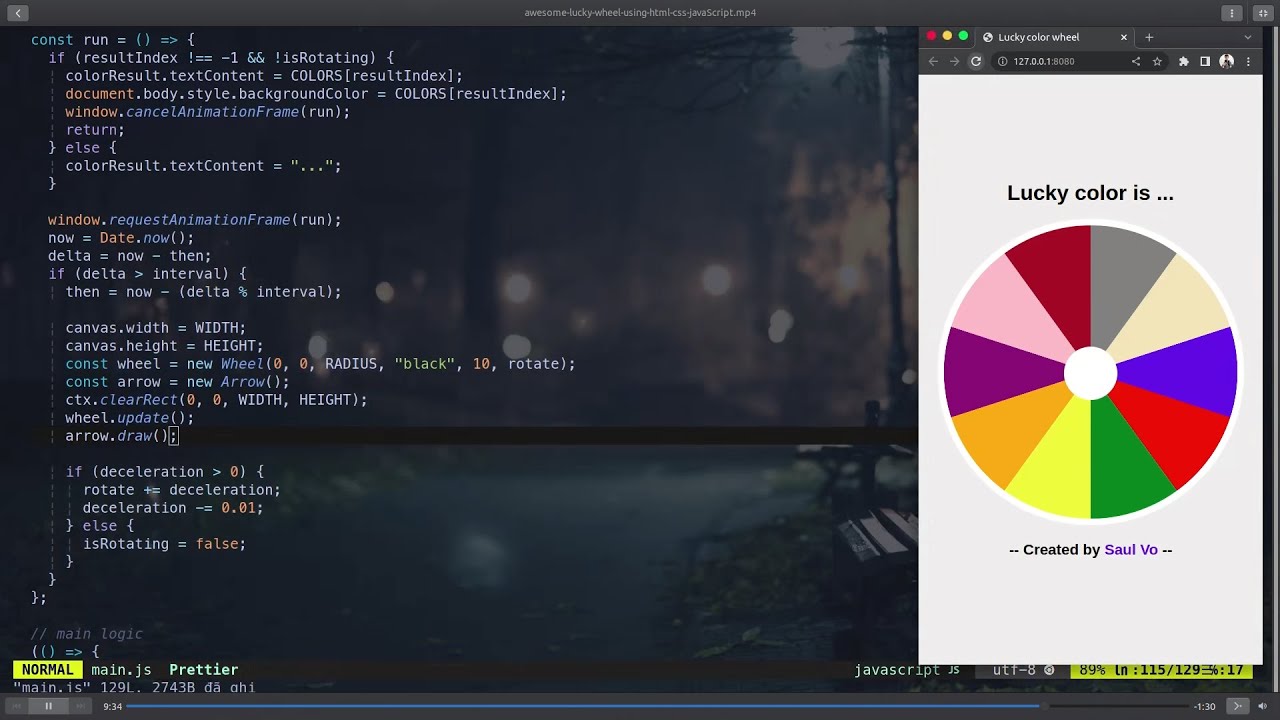This screenshot has height=720, width=1280.
Task: Click the 'wheel.update();' code line
Action: click(130, 418)
